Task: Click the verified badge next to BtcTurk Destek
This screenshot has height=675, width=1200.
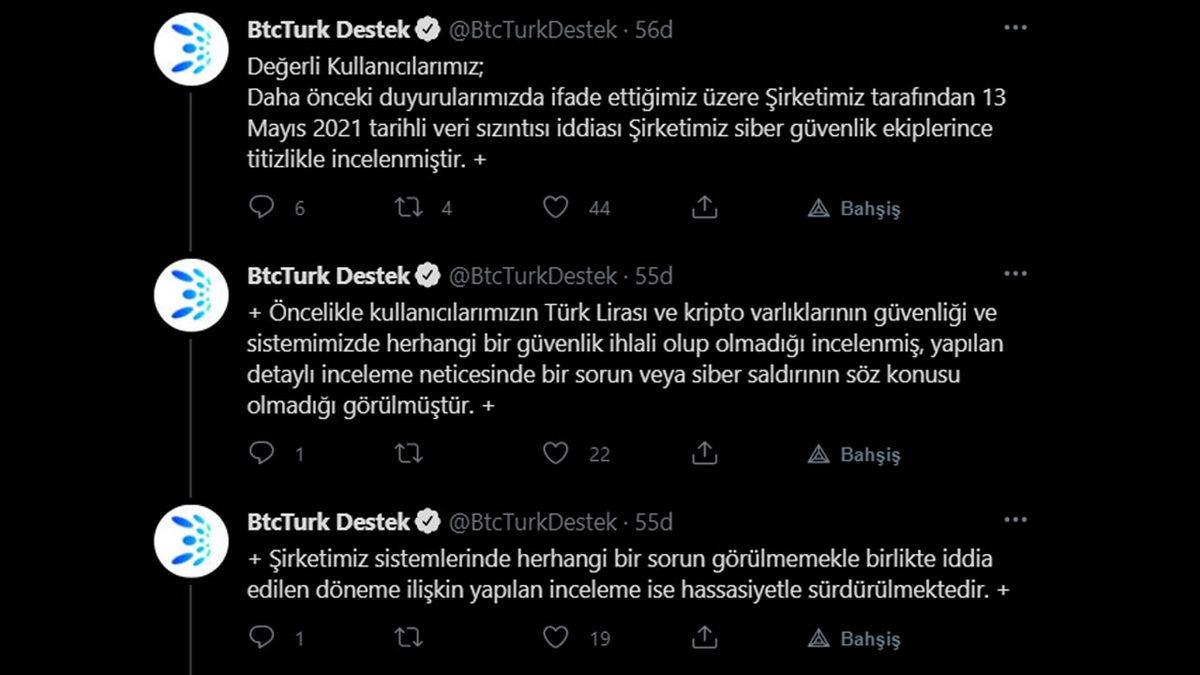Action: click(428, 30)
